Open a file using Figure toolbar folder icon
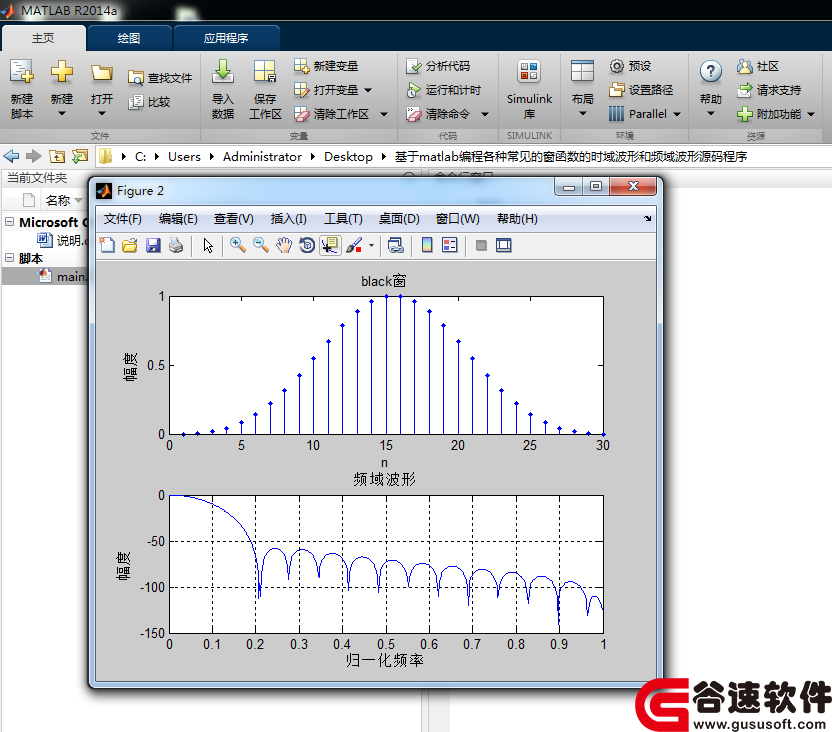Screen dimensions: 832x732 click(130, 245)
